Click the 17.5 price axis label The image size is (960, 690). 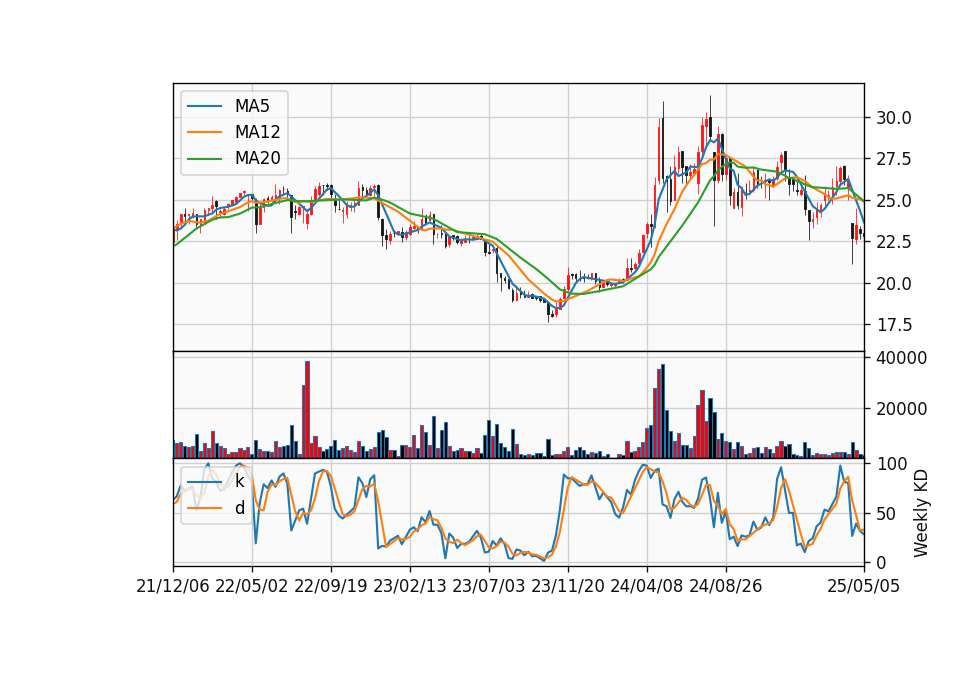894,325
